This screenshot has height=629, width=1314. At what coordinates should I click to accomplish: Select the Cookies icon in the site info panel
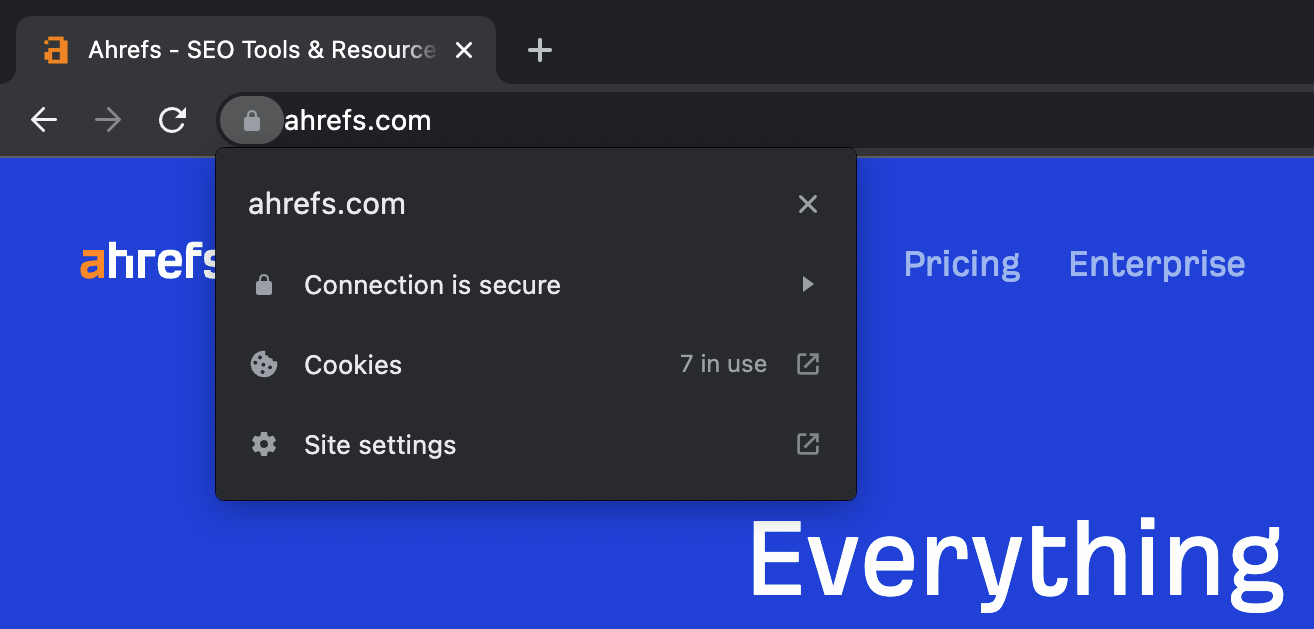coord(263,364)
